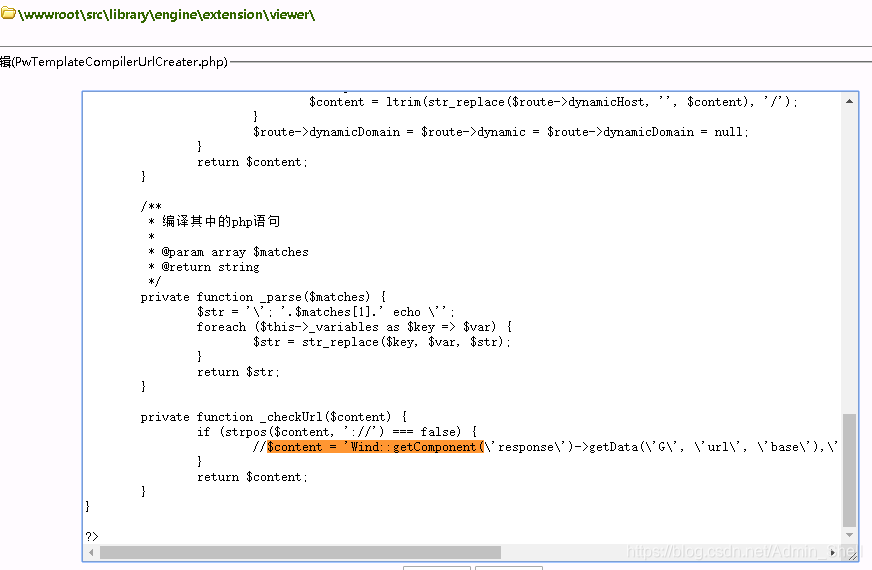Click the vertical scrollbar thumb in the editor
The width and height of the screenshot is (872, 570).
tap(849, 470)
